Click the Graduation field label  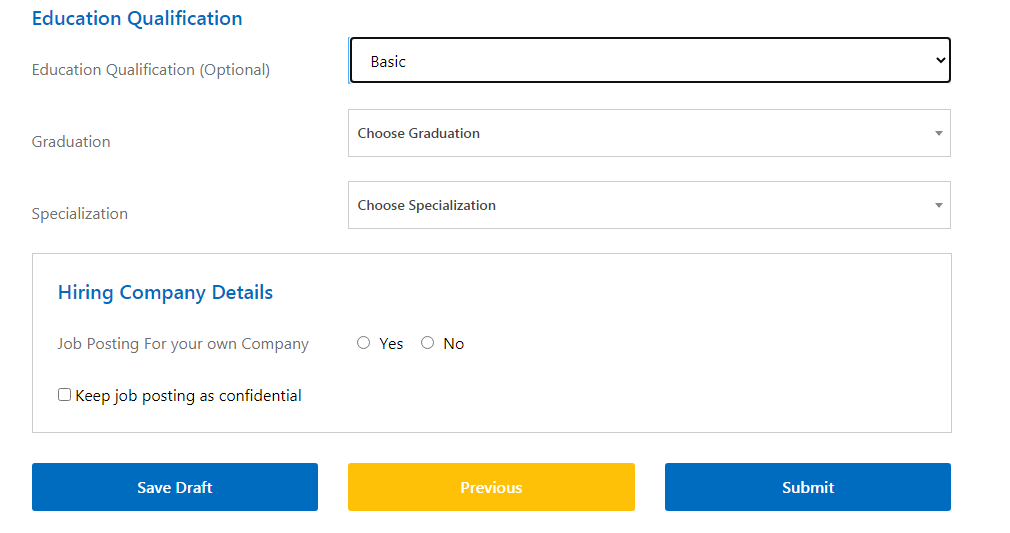(71, 142)
